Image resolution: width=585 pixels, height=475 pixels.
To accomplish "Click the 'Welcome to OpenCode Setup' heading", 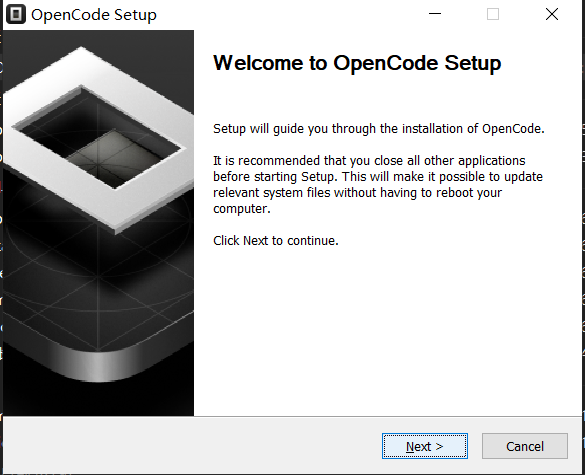I will point(357,63).
